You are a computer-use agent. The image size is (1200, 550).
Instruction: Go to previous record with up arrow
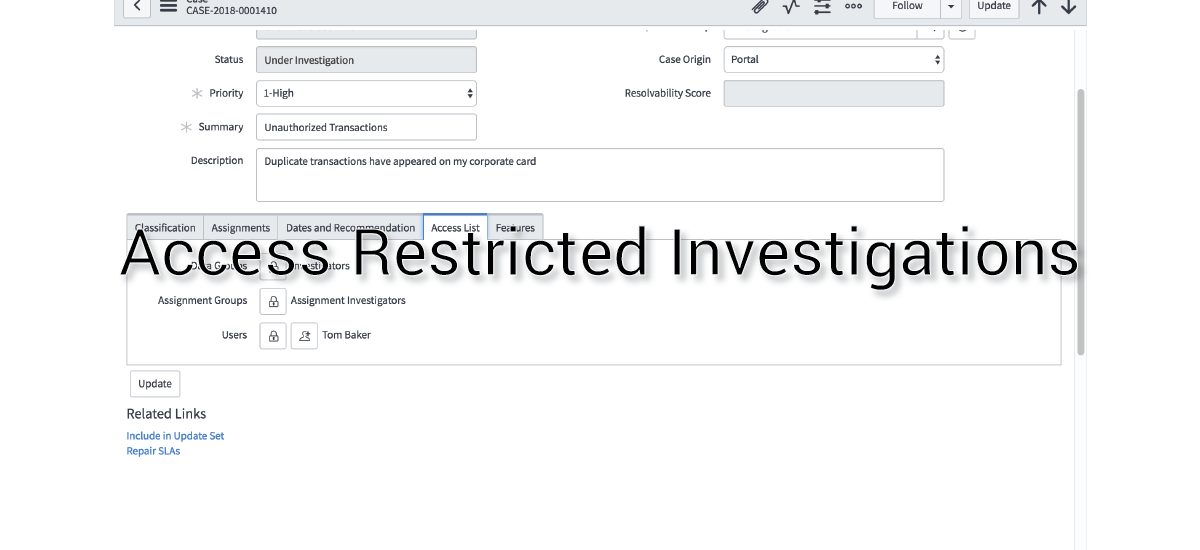pos(1039,6)
